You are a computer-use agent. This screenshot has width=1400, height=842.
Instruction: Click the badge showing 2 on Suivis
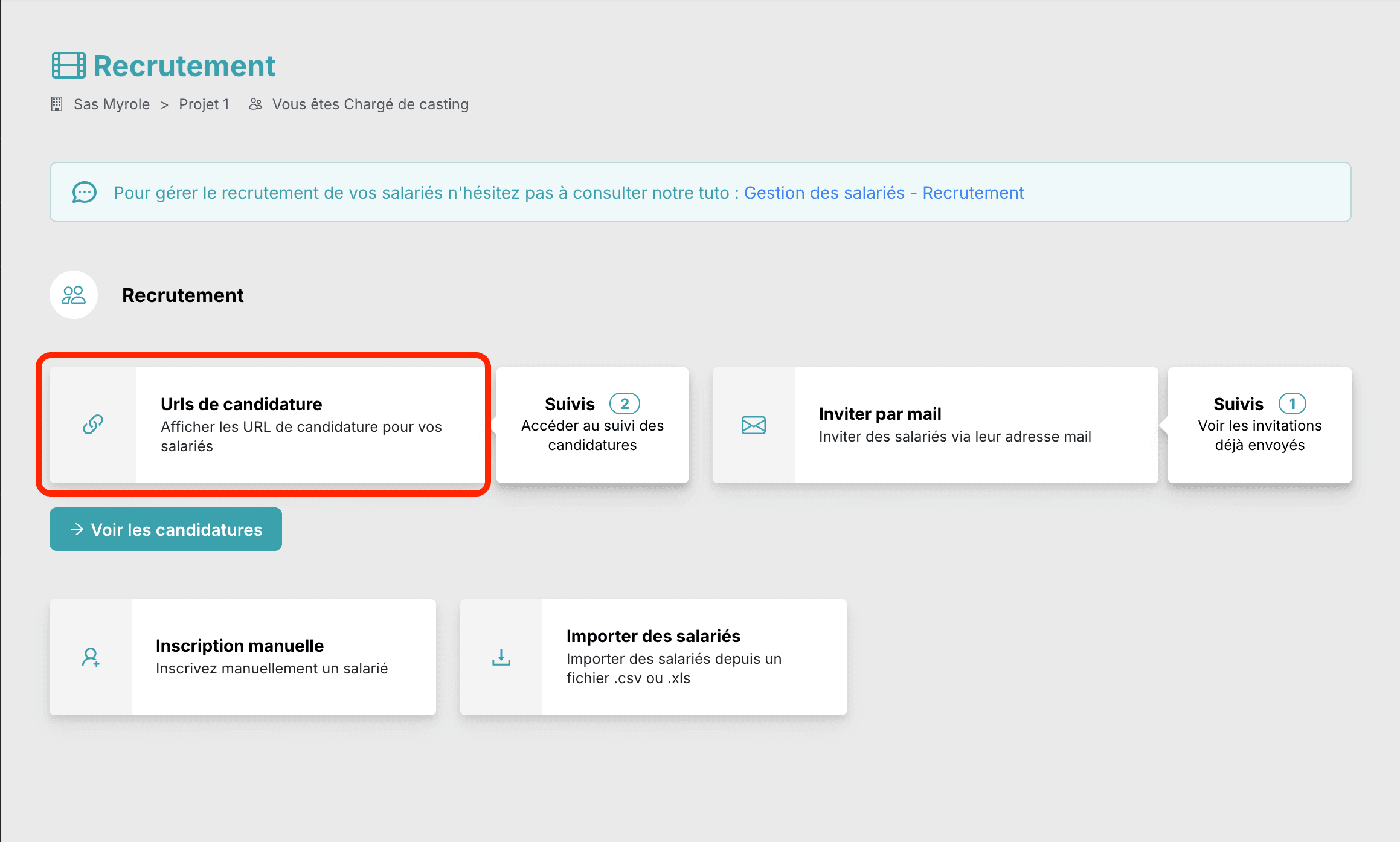(625, 403)
